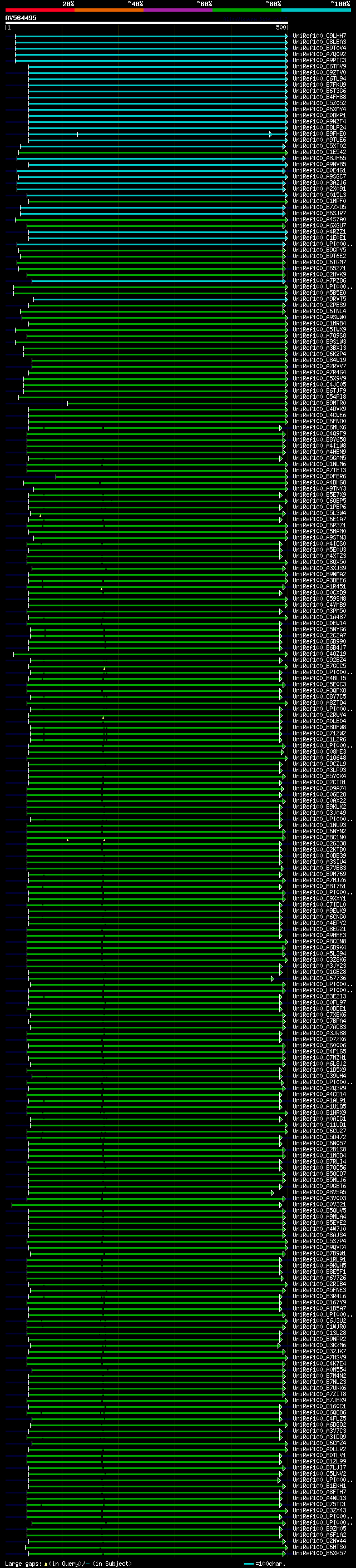356x1568 pixels.
Task: Select label UniRef100_A9TUE6
Action: (319, 140)
